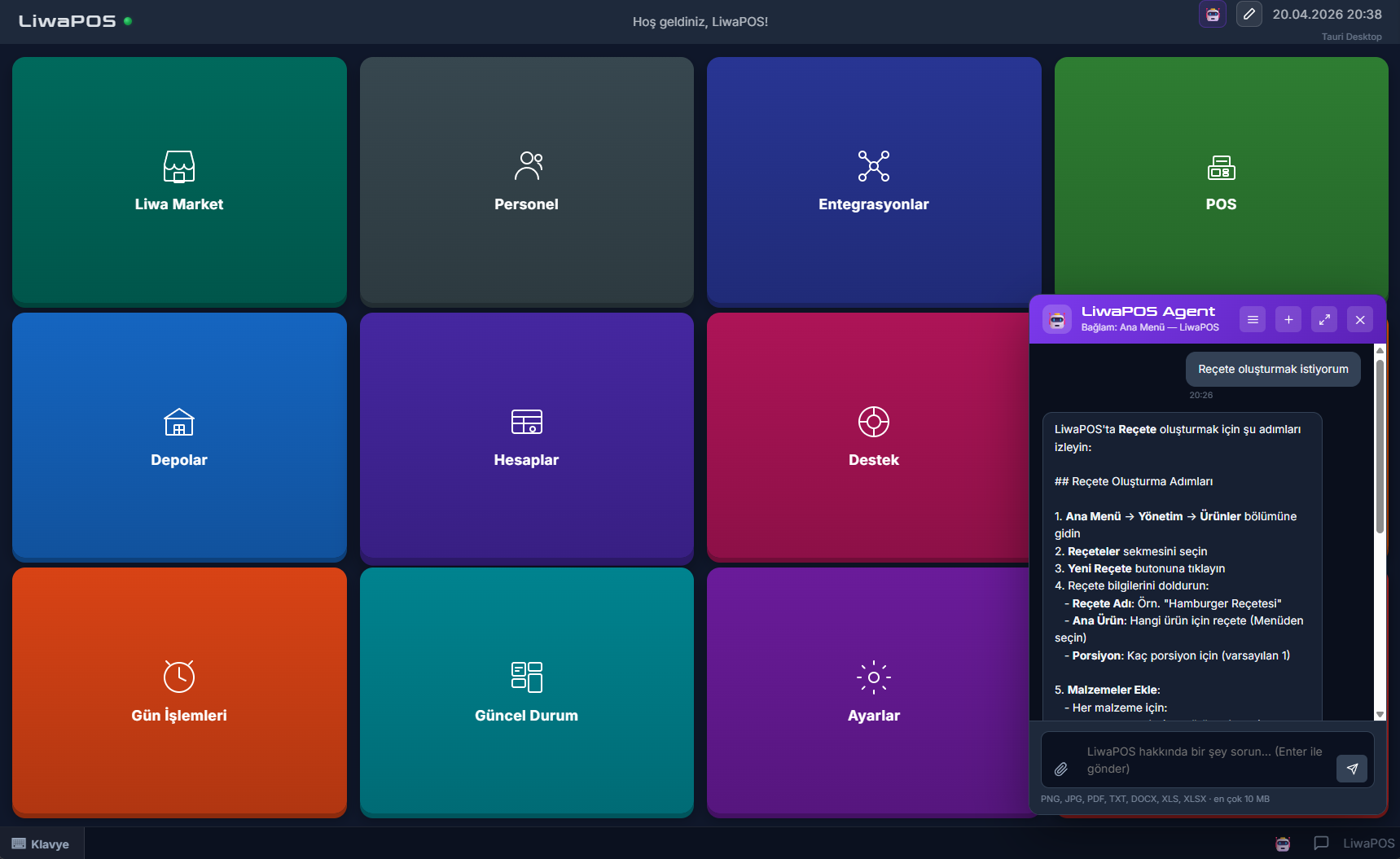1400x859 pixels.
Task: Open the Destek support tile
Action: (873, 437)
